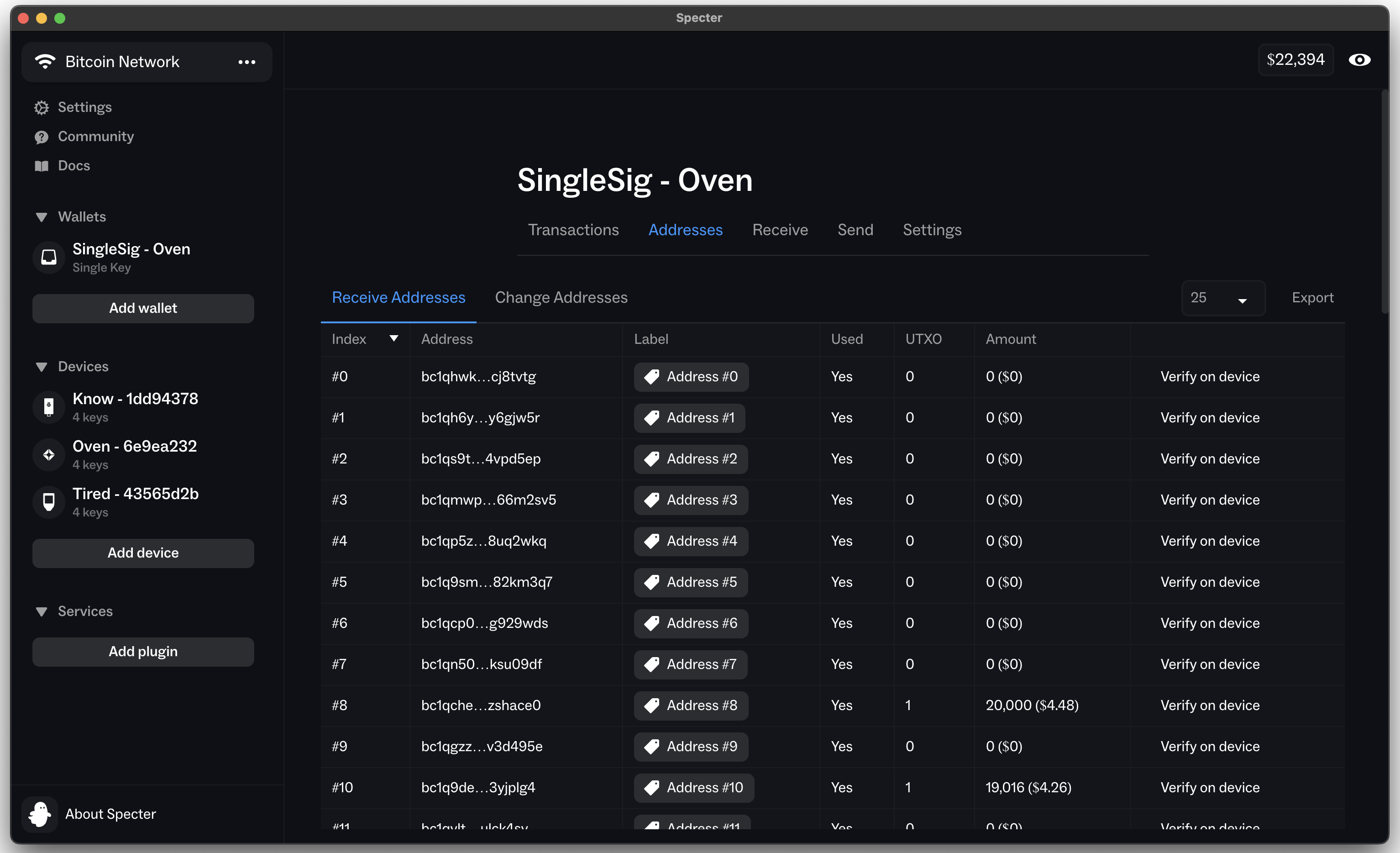1400x853 pixels.
Task: Click the Add plugin button
Action: (x=143, y=652)
